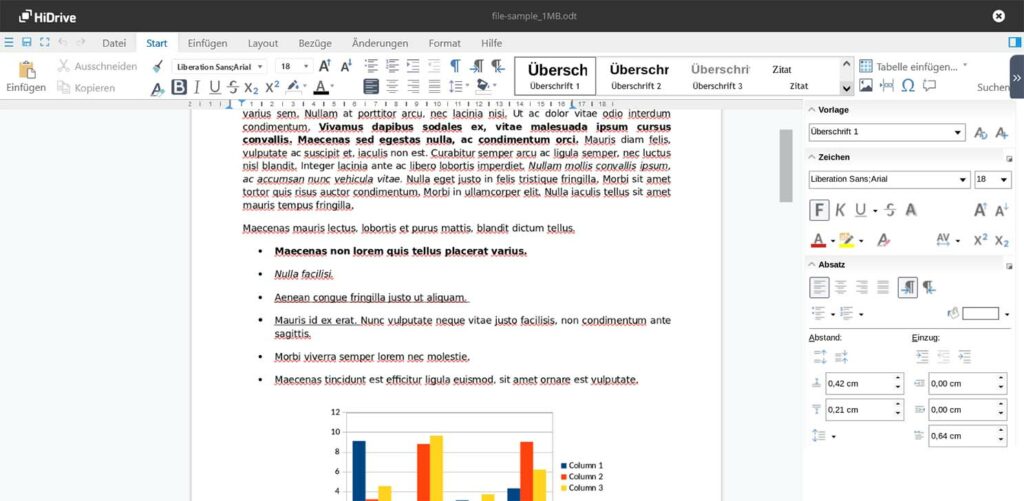Open the Datei tab
This screenshot has height=501, width=1024.
click(x=114, y=43)
